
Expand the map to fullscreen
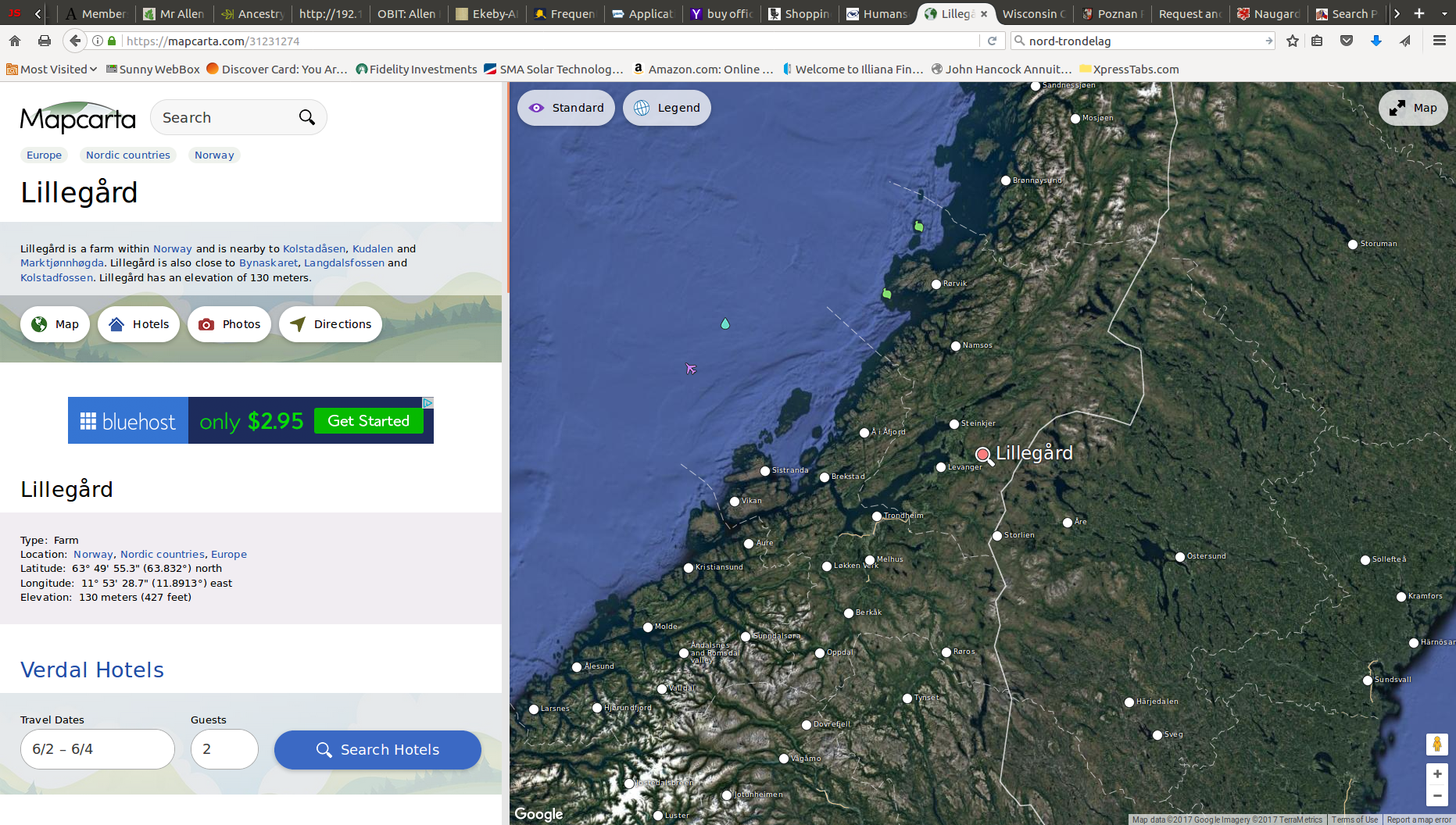[x=1413, y=108]
